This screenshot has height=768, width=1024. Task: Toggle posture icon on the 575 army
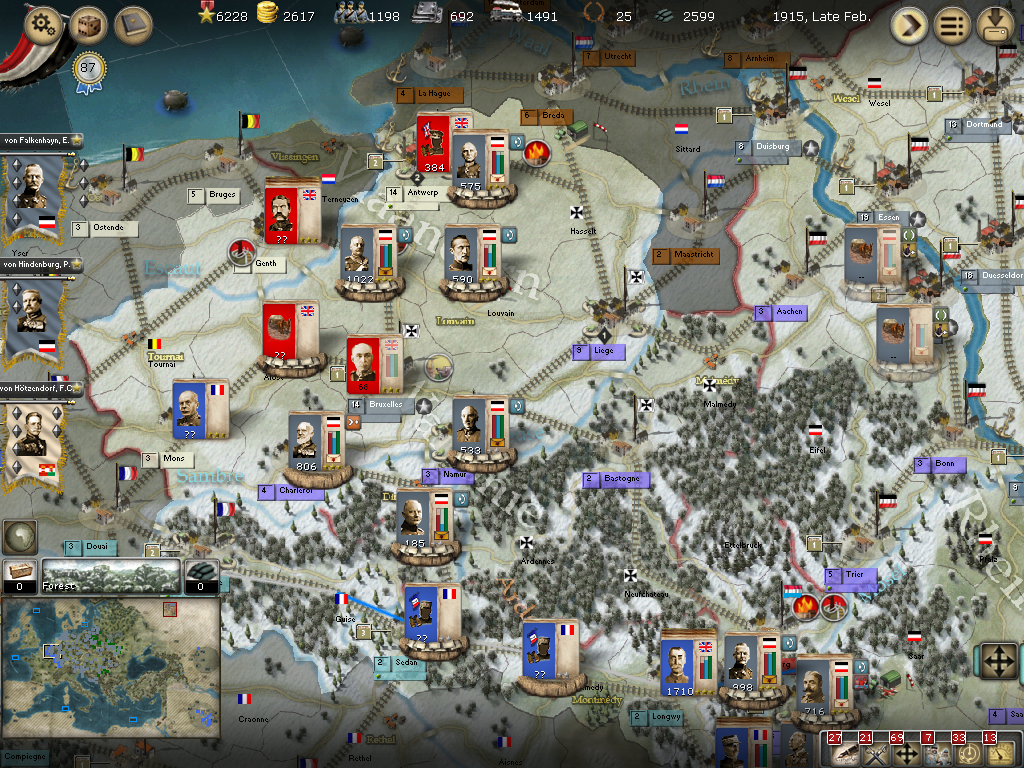point(516,144)
